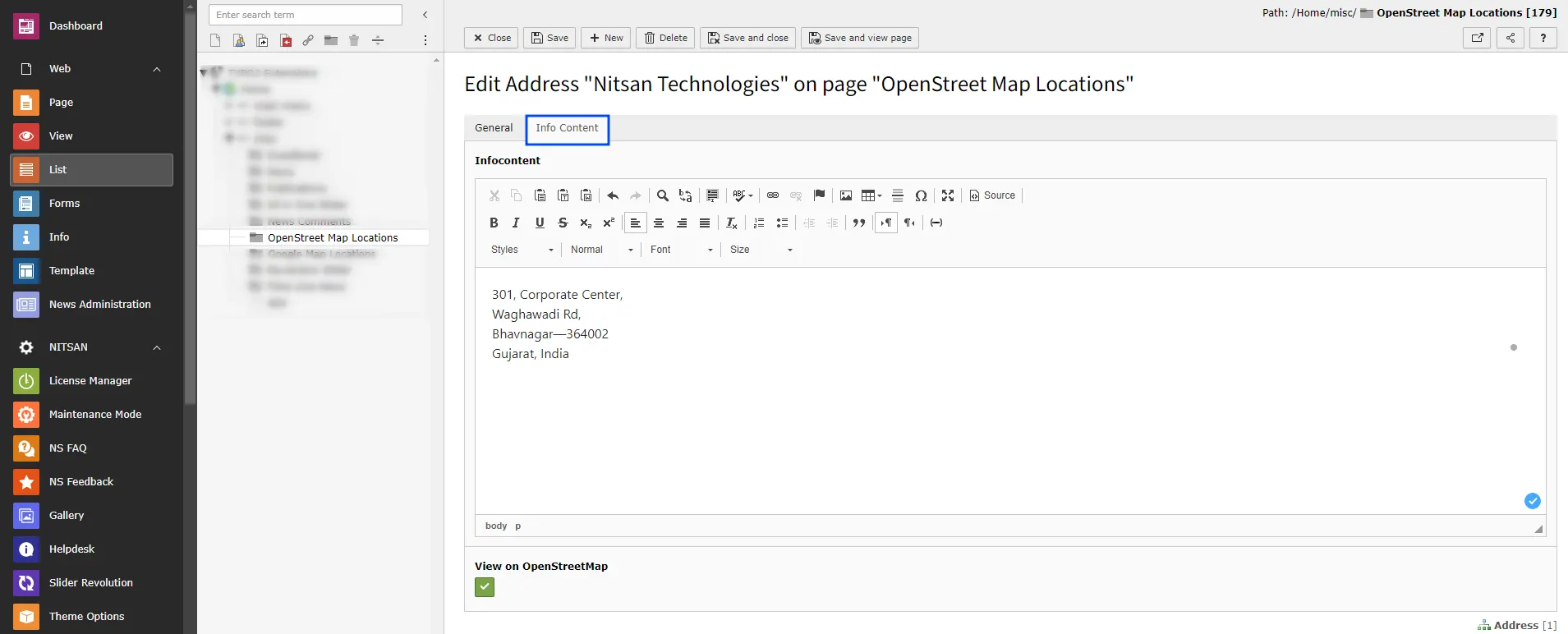Insert a special character (omega icon)
This screenshot has height=634, width=1568.
(x=921, y=195)
